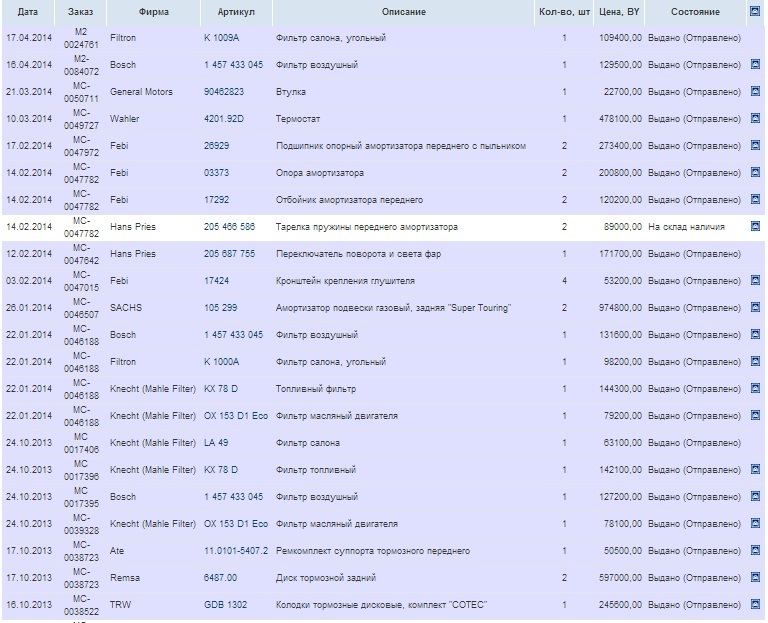Click article number 4201.92D
The height and width of the screenshot is (623, 768).
[x=224, y=119]
